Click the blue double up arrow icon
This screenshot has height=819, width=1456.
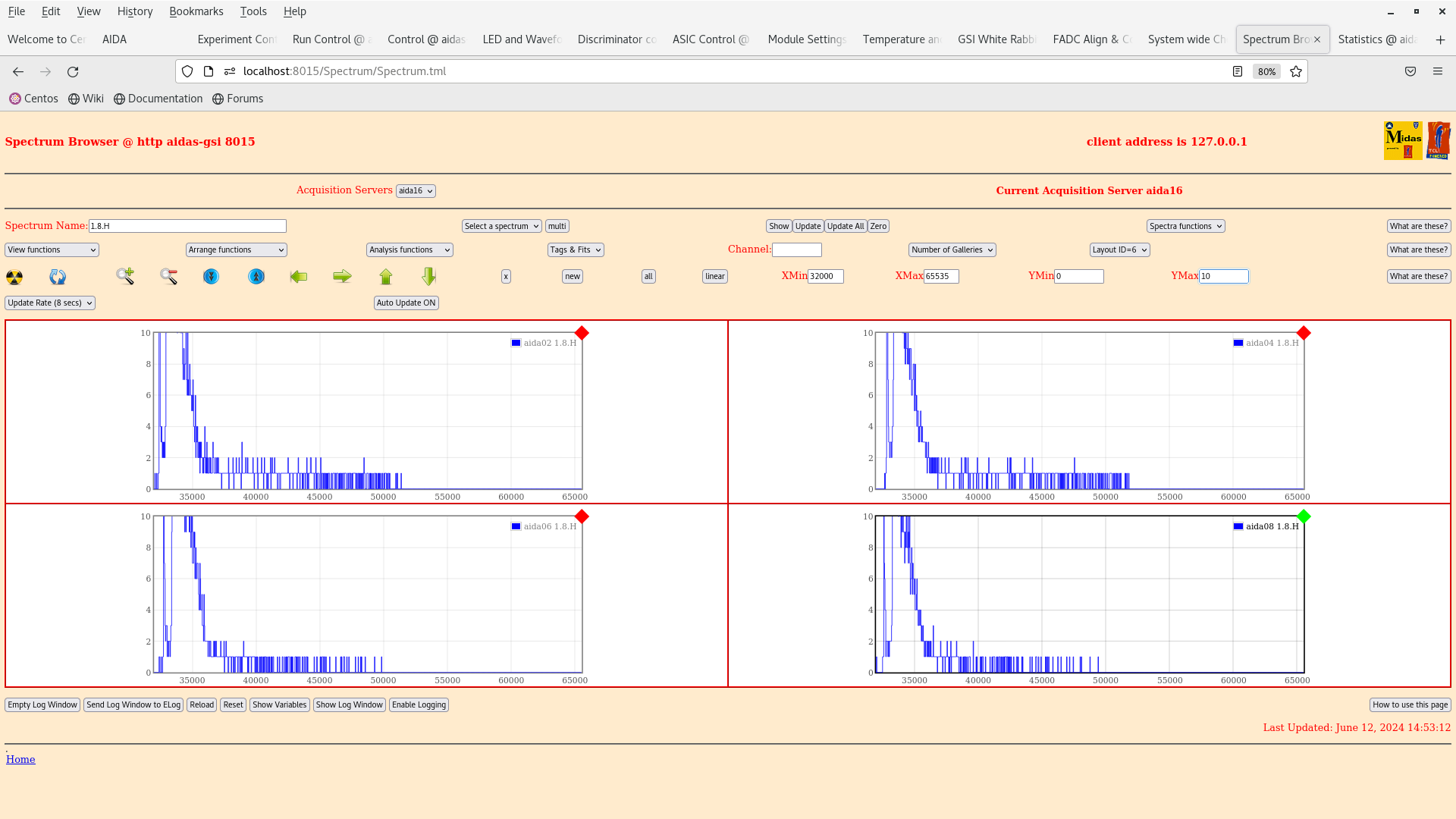(256, 277)
